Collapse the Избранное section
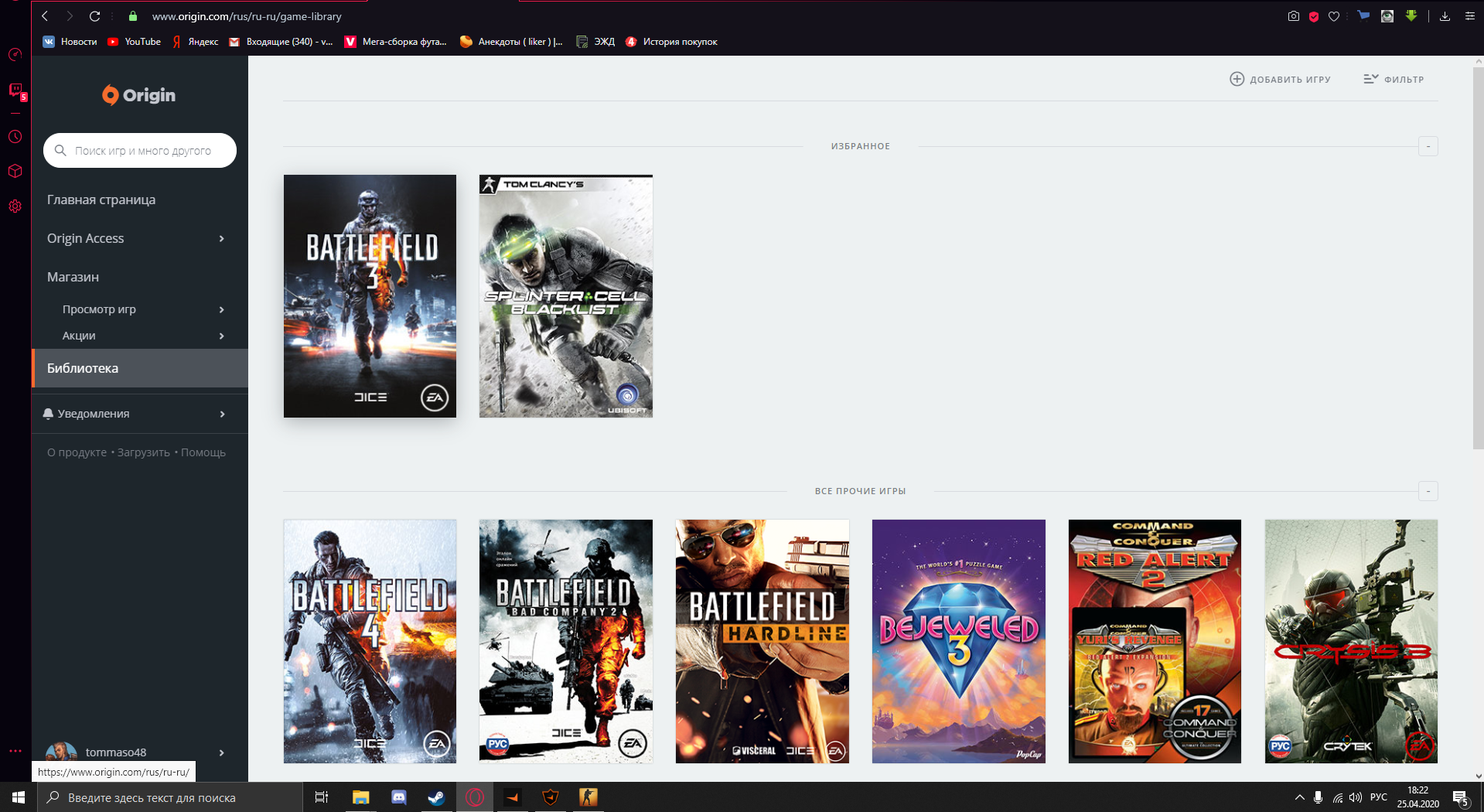1484x812 pixels. click(x=1428, y=146)
